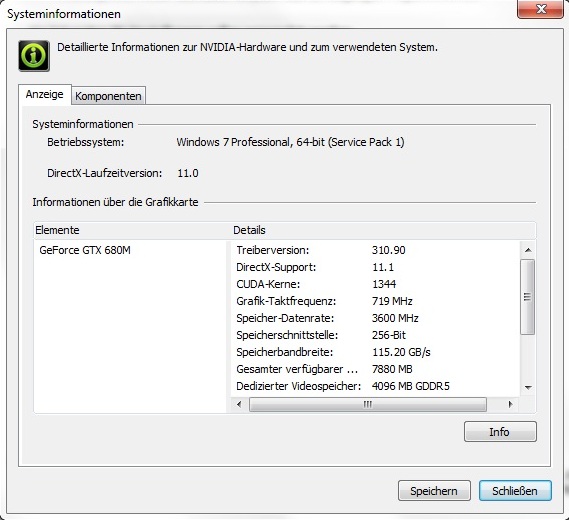Click the details list scroll down arrow
Viewport: 569px width, 520px height.
(528, 388)
